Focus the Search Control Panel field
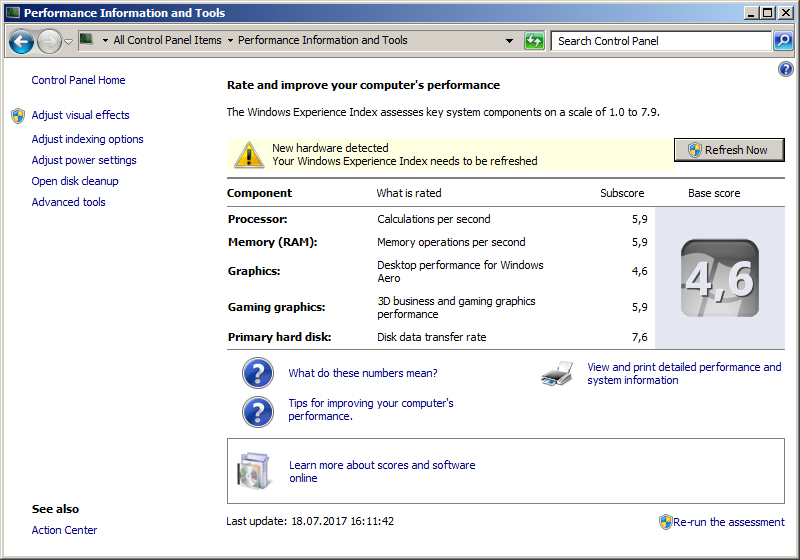The width and height of the screenshot is (800, 560). coord(661,41)
